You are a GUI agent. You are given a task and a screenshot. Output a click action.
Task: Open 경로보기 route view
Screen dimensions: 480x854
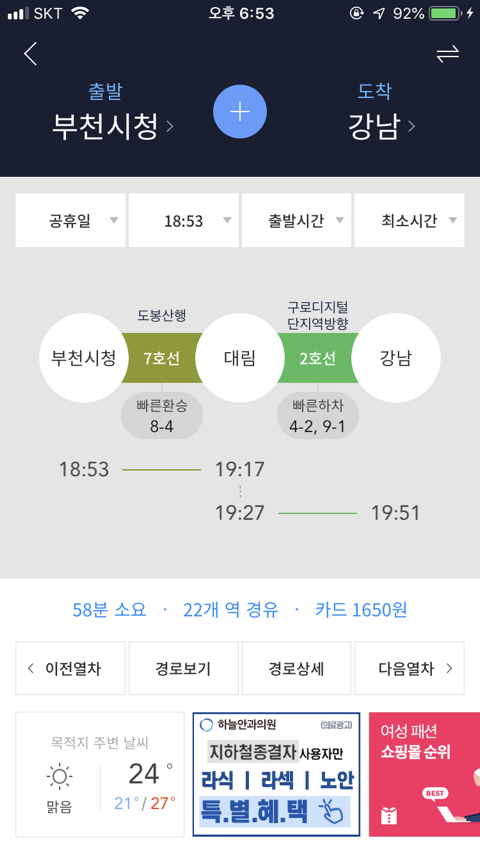point(184,668)
